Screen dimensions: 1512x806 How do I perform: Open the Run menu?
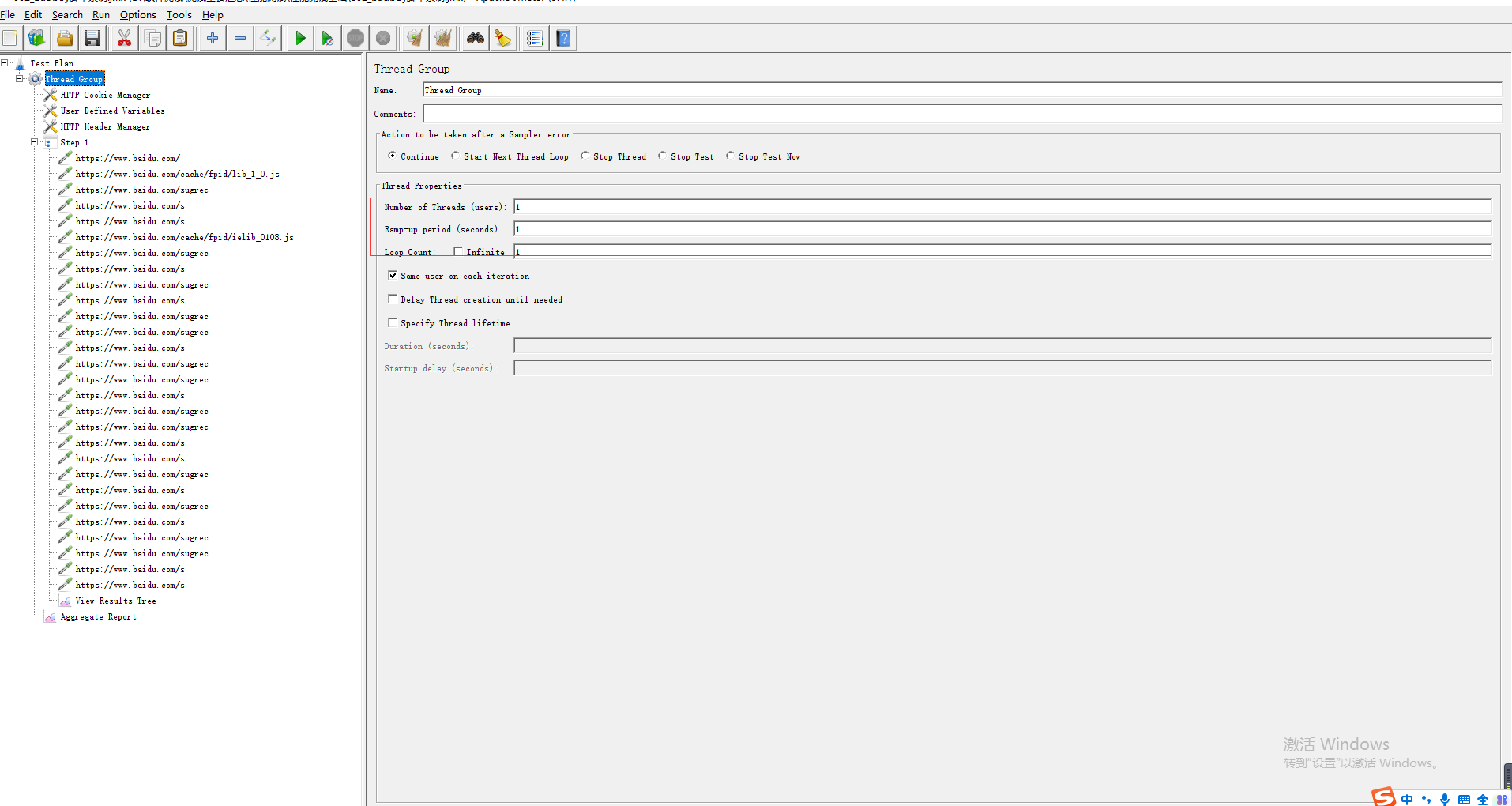click(101, 14)
